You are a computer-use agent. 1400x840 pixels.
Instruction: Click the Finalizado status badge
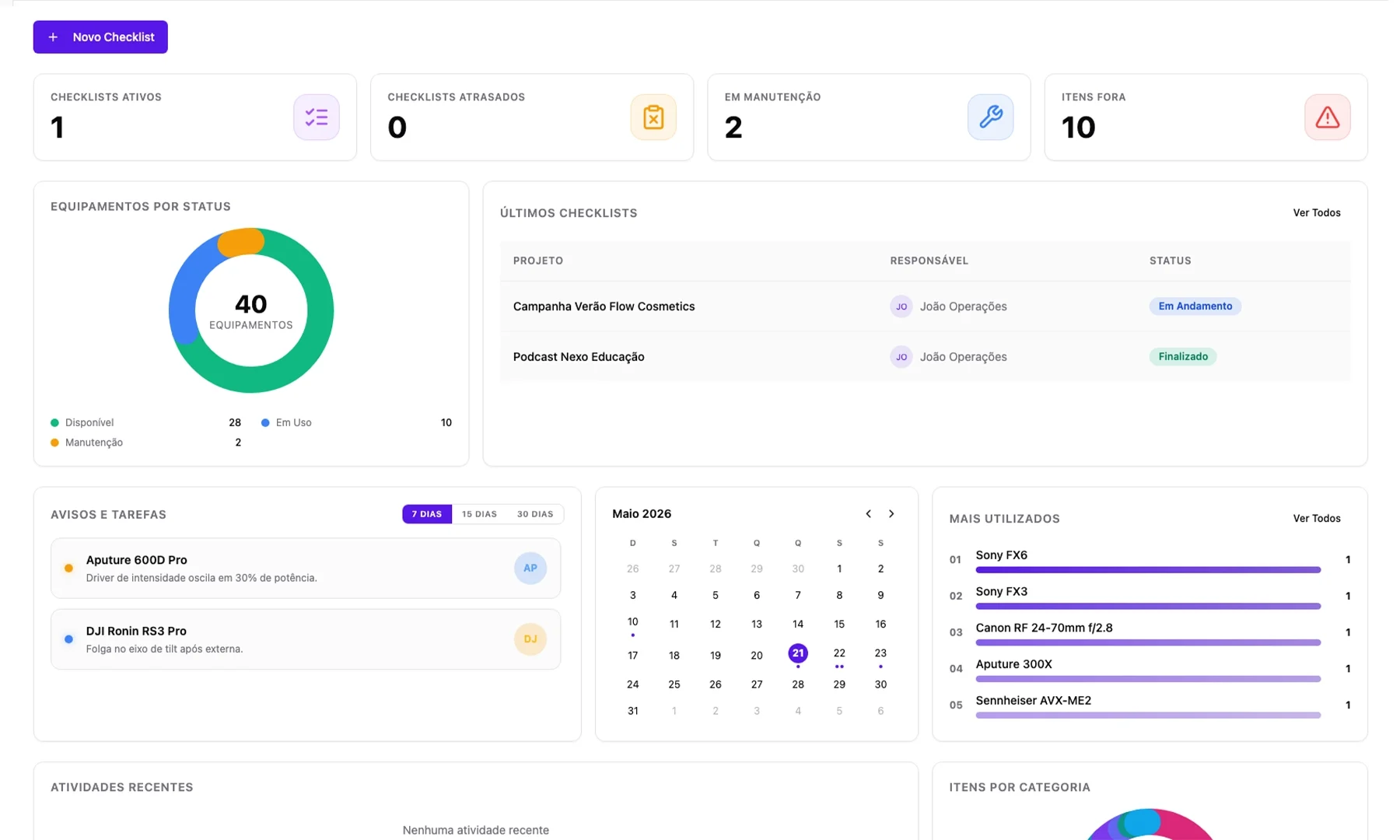coord(1183,357)
